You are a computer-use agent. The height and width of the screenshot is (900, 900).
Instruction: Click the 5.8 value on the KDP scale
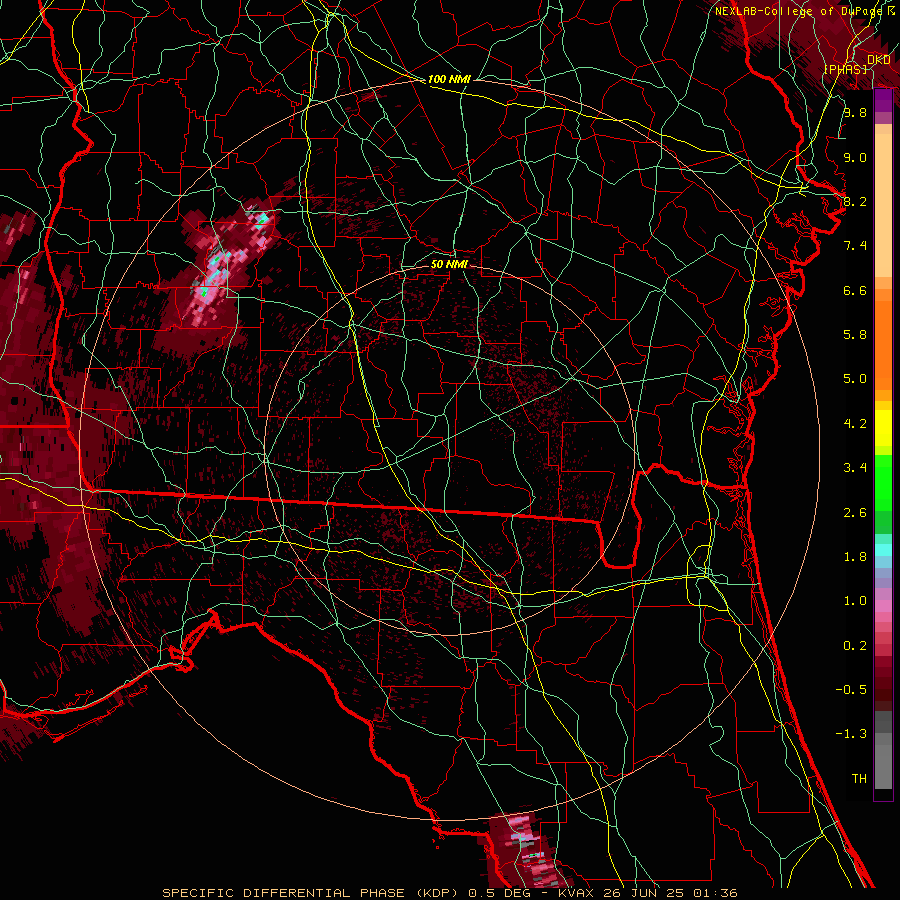pos(855,335)
